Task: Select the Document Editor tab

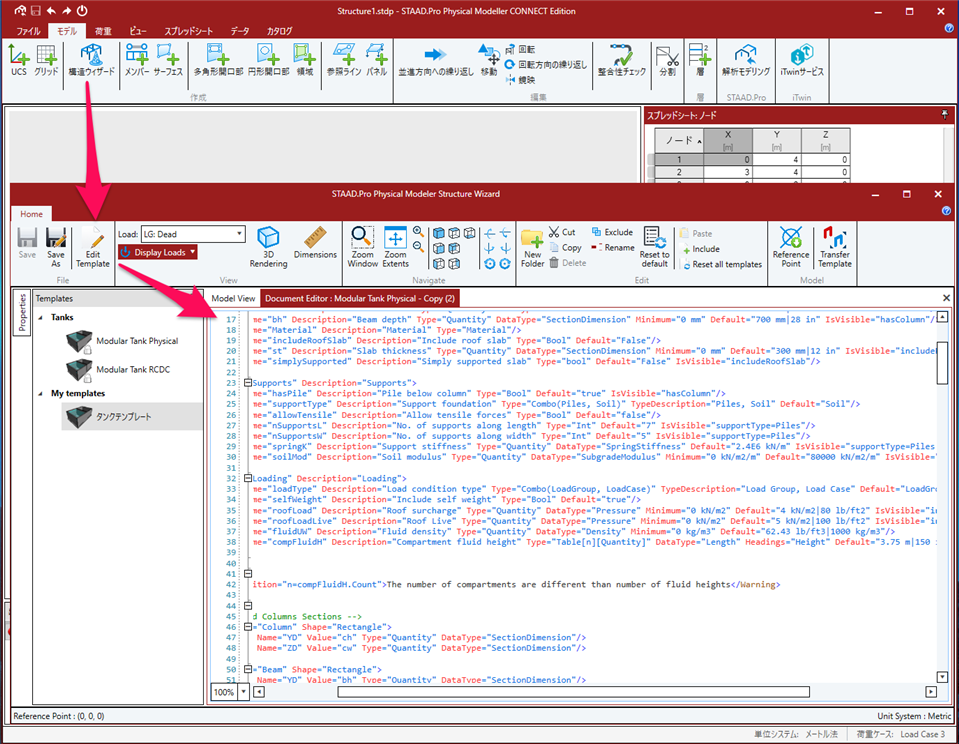Action: pyautogui.click(x=360, y=299)
